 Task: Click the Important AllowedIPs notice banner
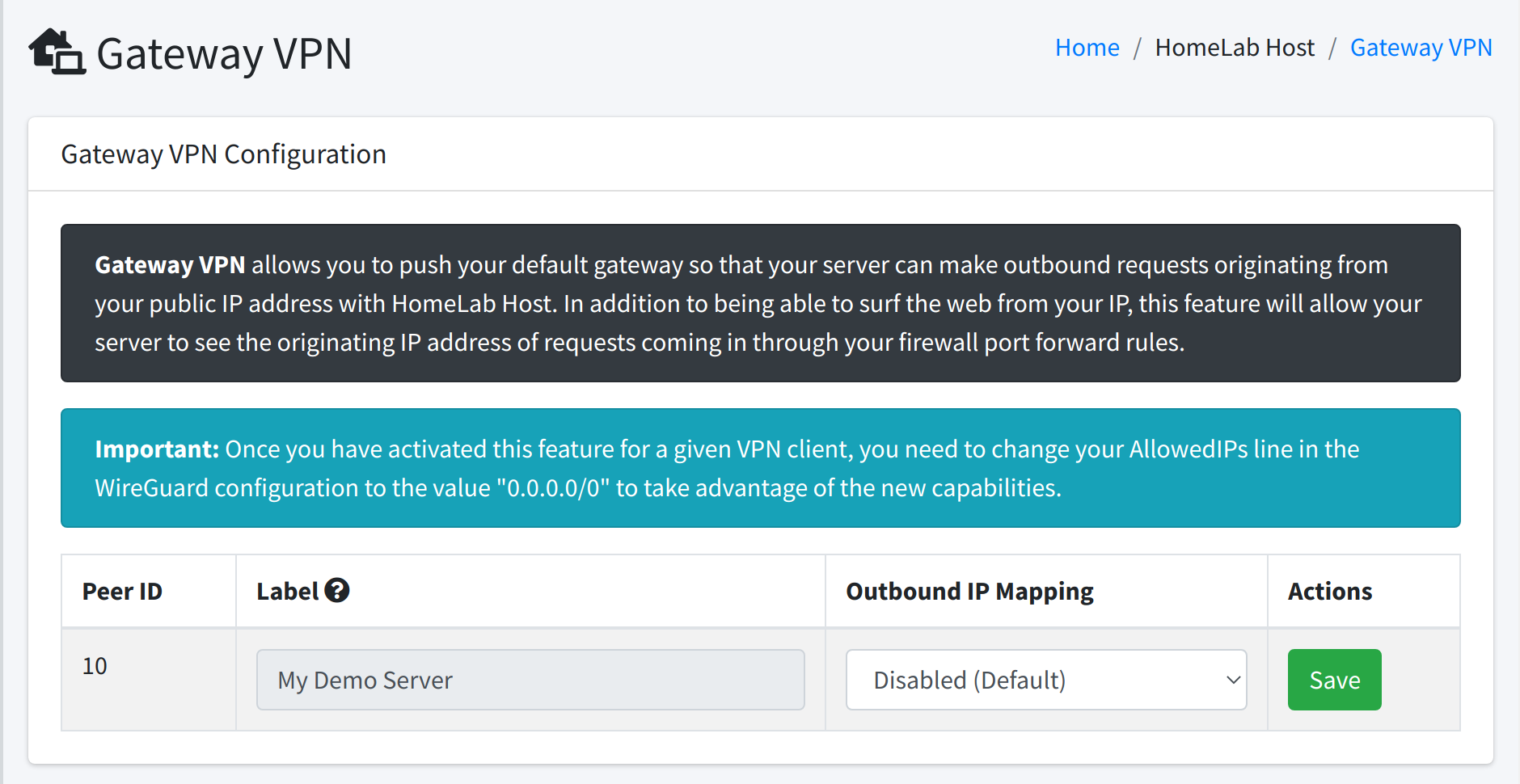[760, 468]
